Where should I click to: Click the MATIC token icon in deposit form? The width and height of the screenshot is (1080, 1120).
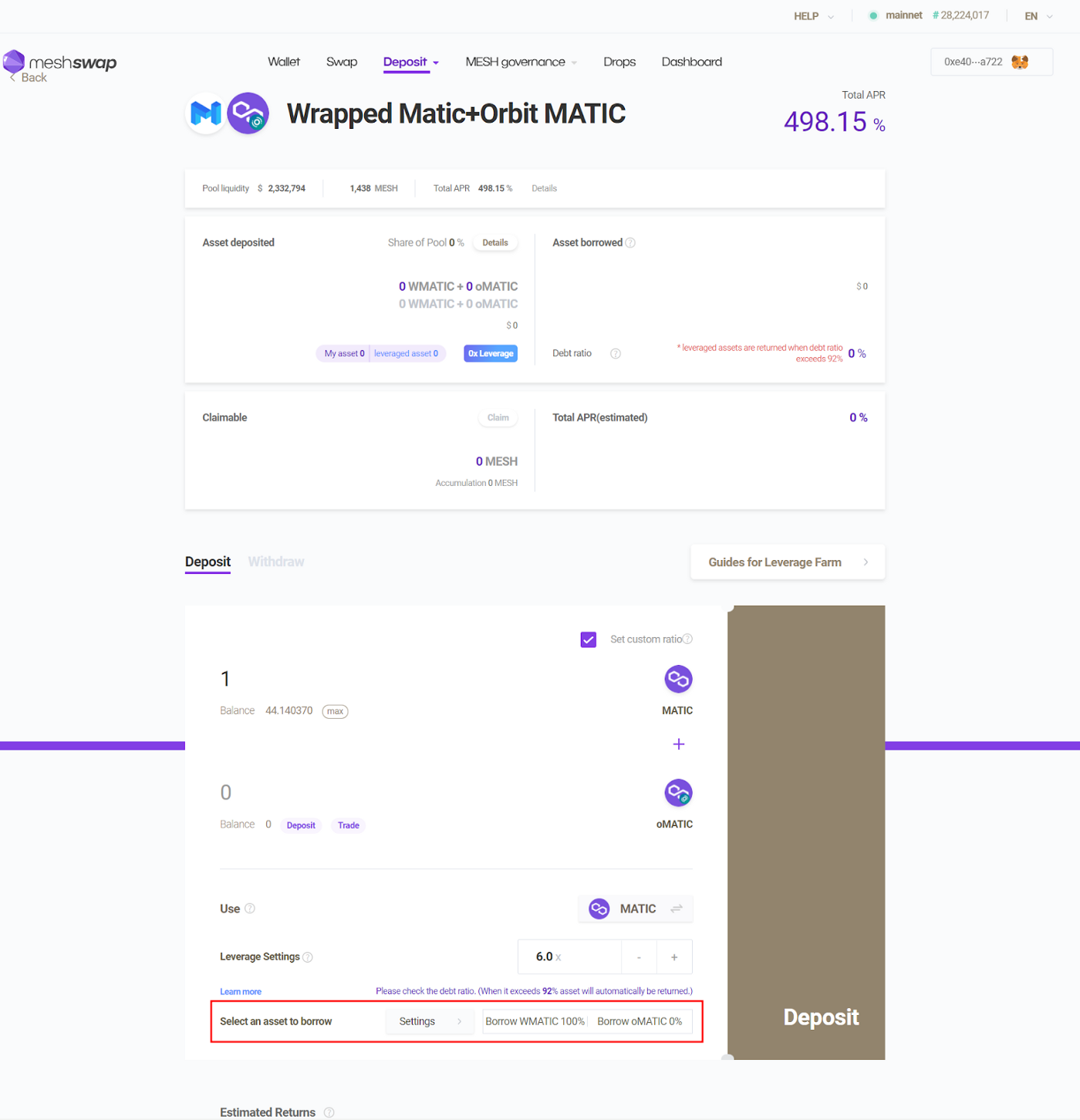coord(678,679)
